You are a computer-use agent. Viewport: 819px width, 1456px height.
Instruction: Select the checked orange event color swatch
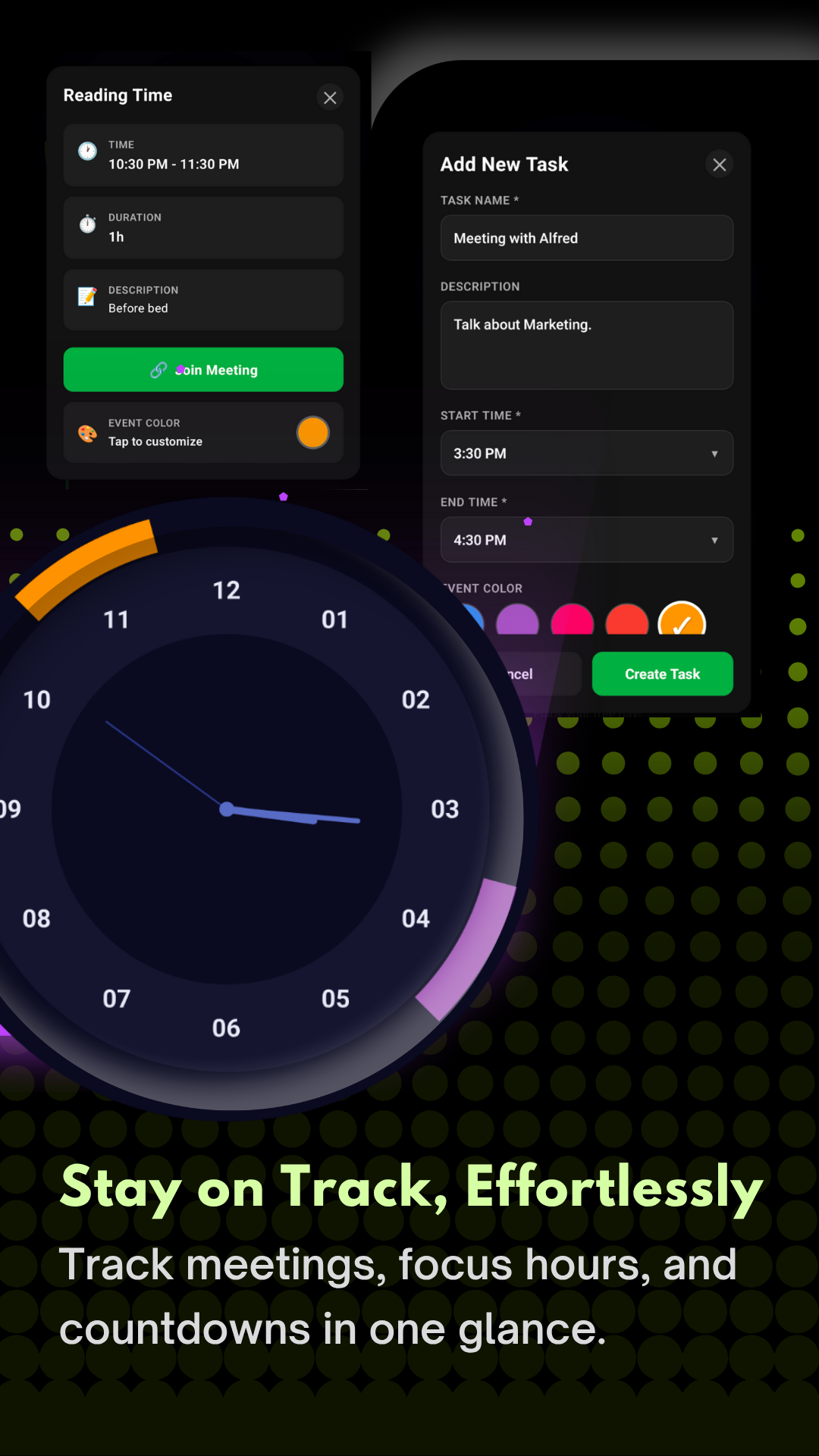[682, 619]
